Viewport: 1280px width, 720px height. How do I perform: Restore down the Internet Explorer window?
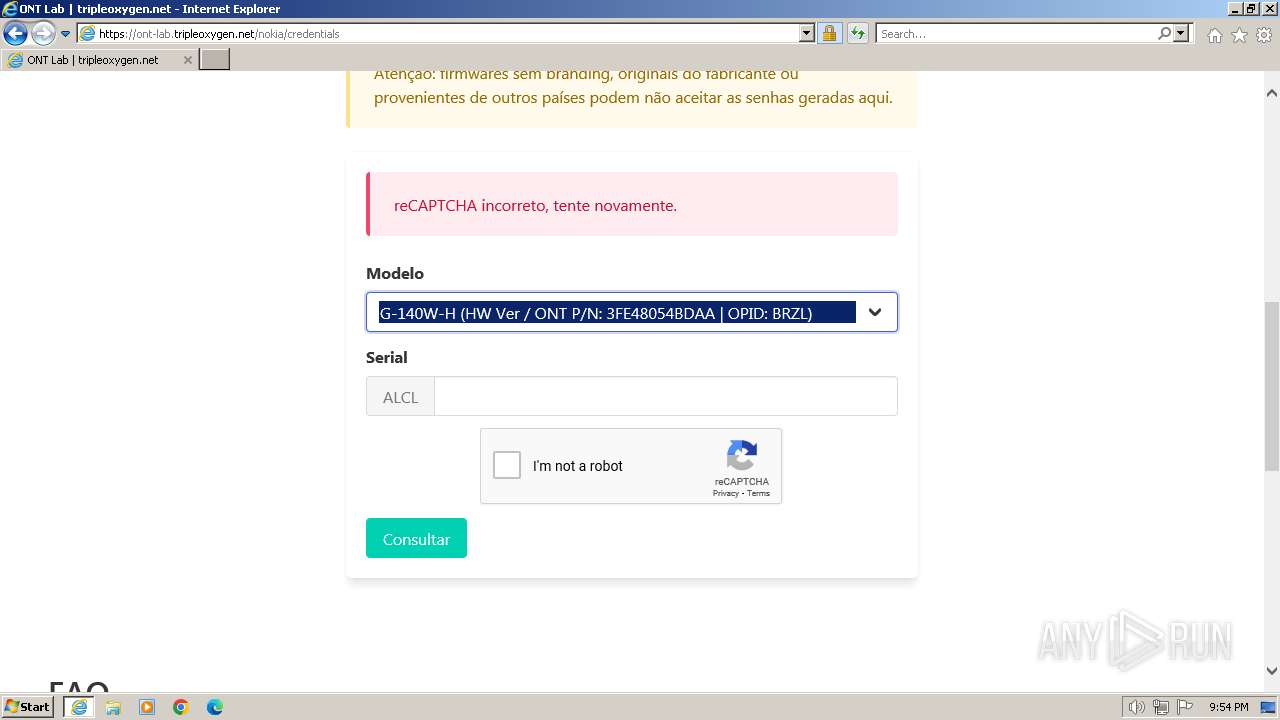tap(1251, 8)
